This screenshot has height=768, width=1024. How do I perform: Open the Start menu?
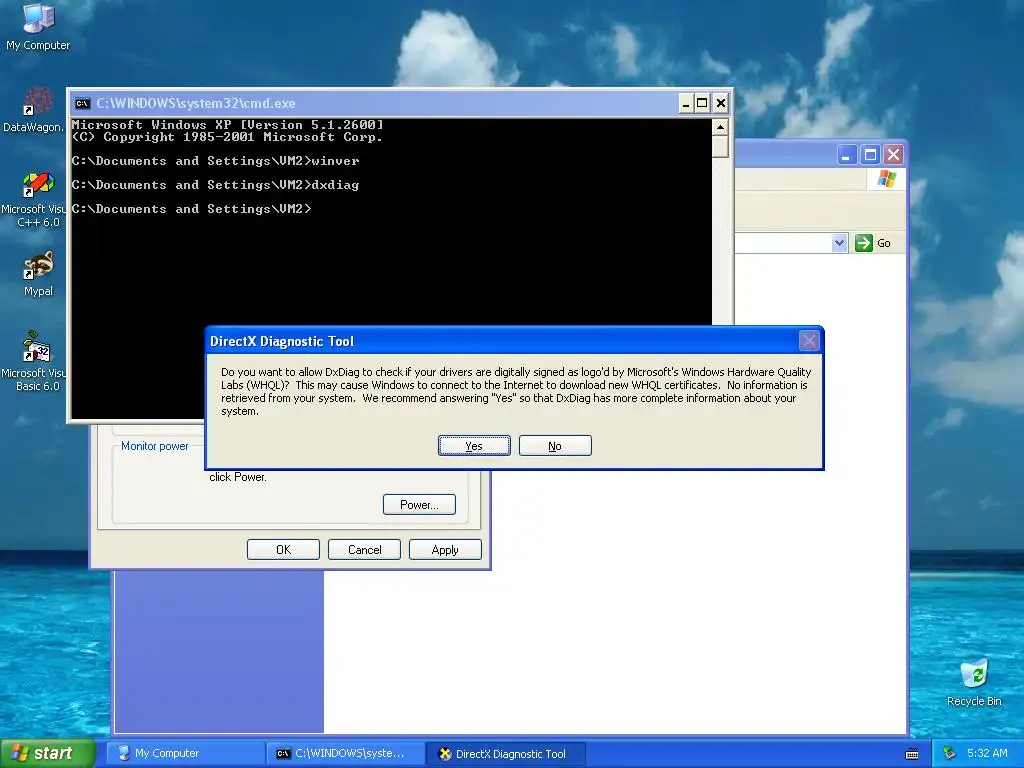(47, 754)
